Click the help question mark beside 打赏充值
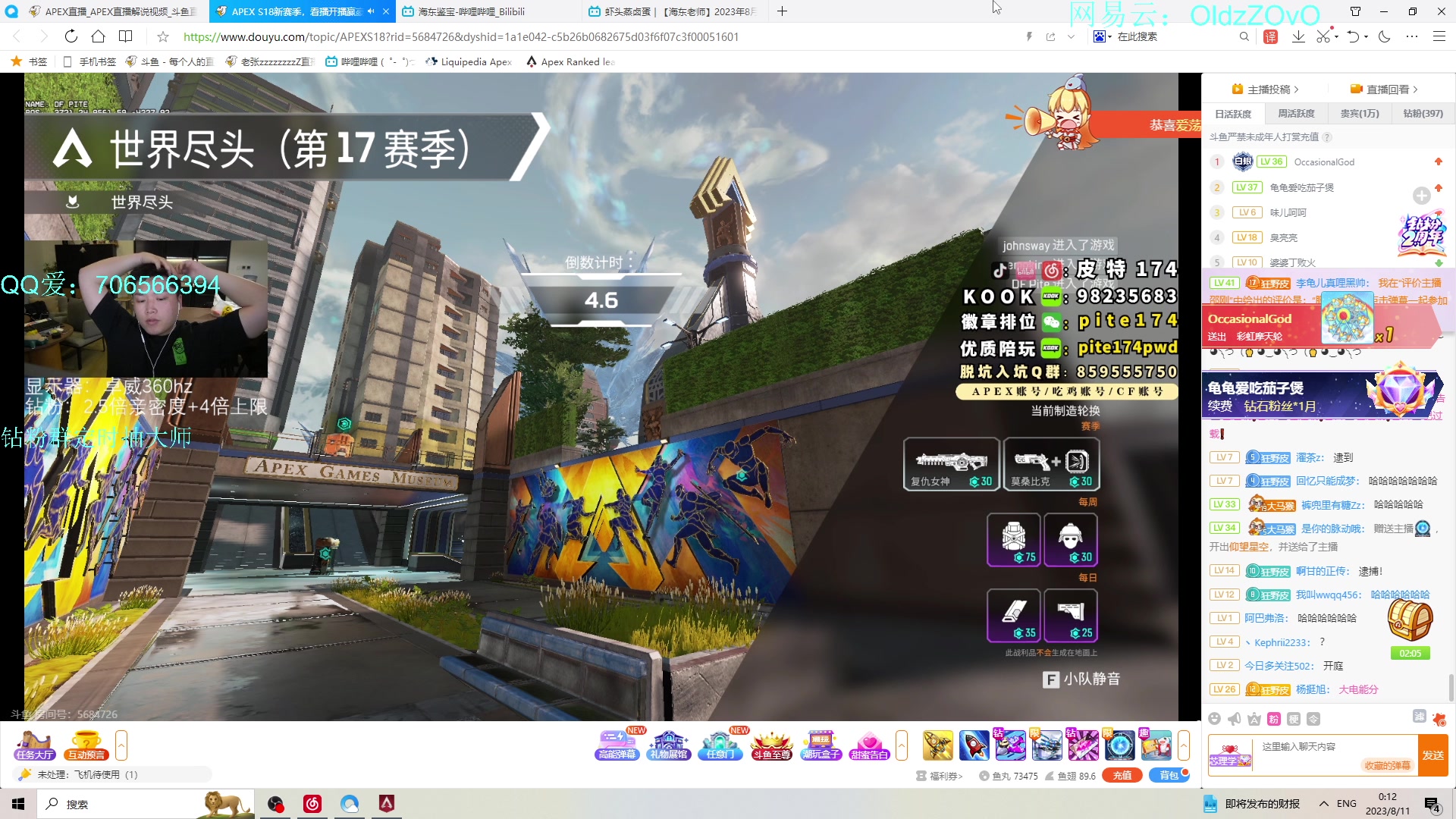The image size is (1456, 819). pos(1327,137)
